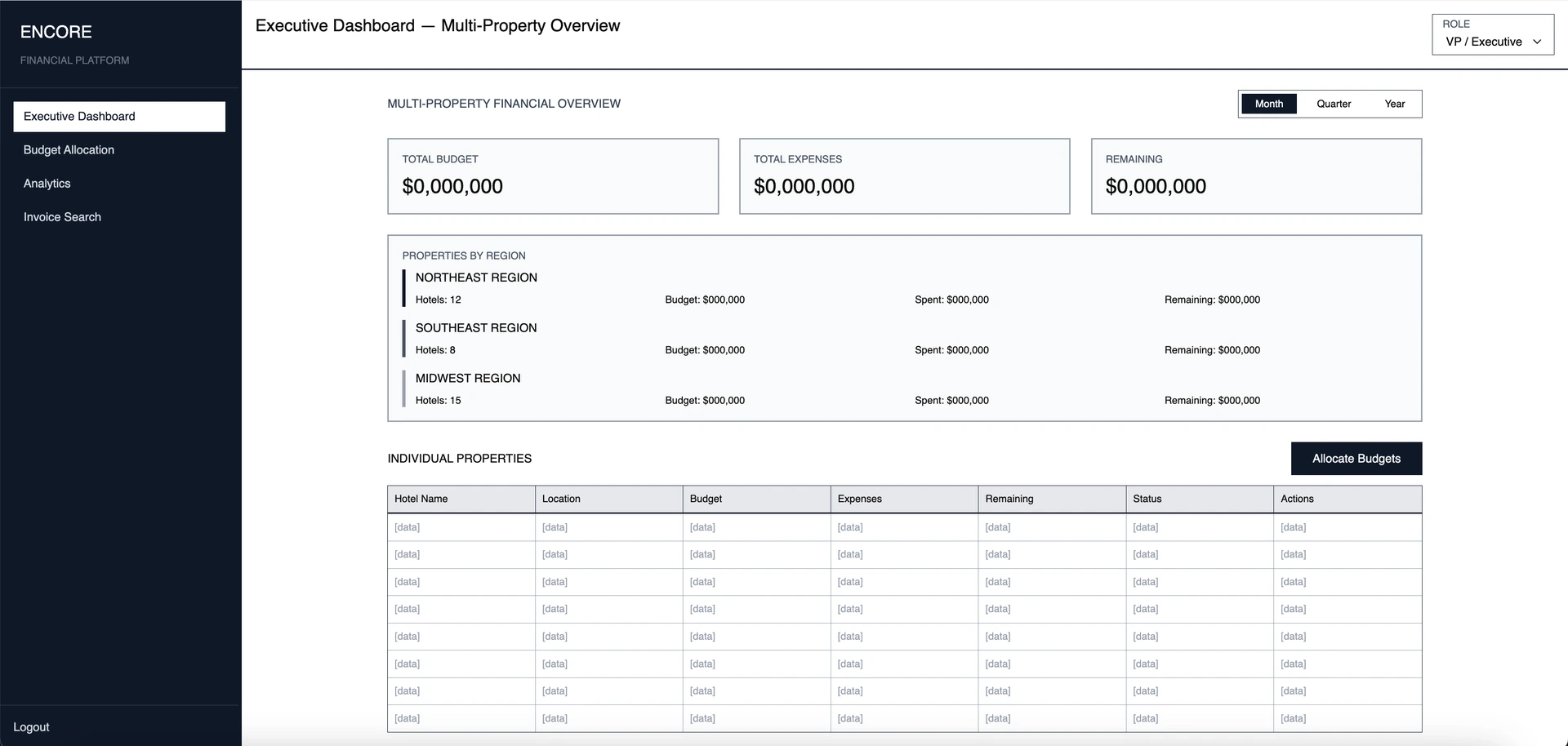Select the Month period toggle

coord(1268,104)
